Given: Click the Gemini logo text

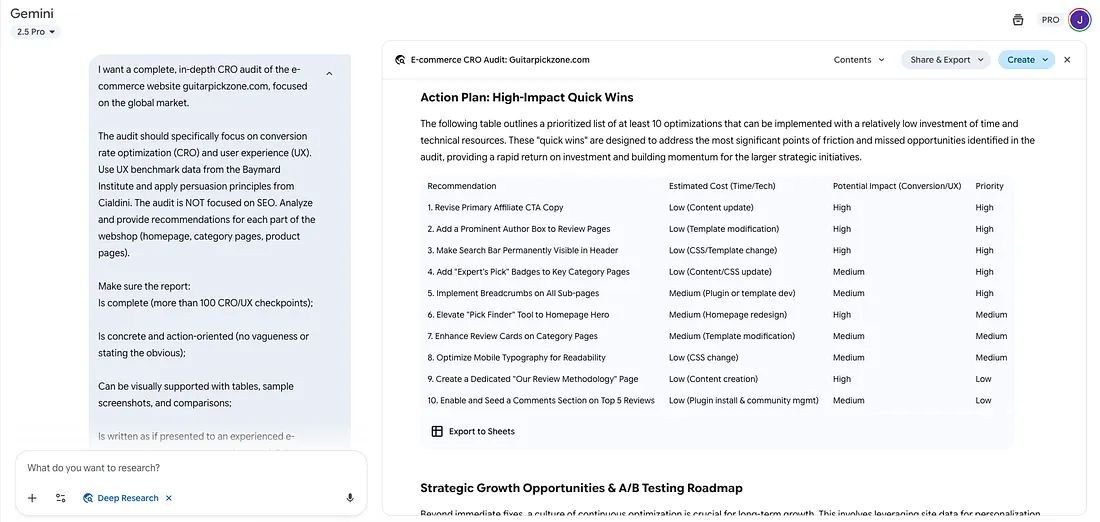Looking at the screenshot, I should coord(32,13).
